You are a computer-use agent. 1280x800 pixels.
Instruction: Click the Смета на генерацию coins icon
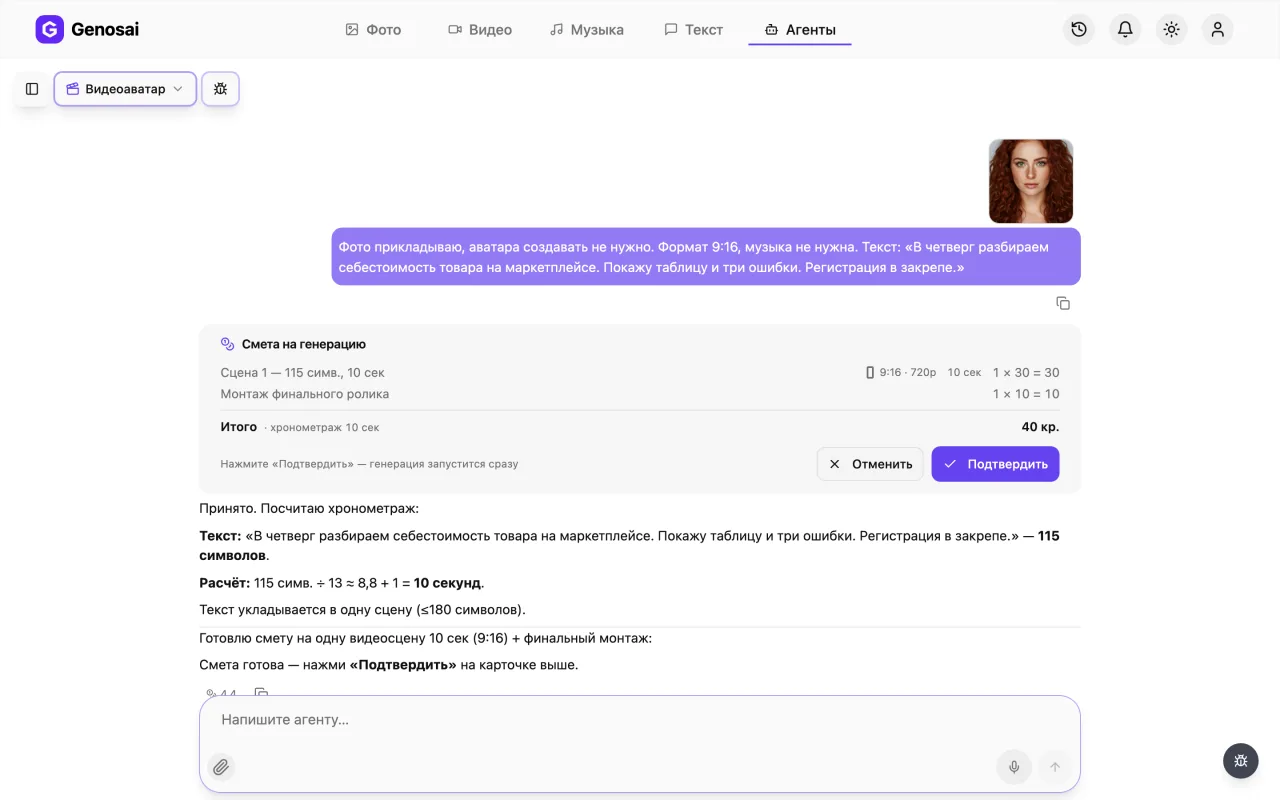(x=227, y=344)
